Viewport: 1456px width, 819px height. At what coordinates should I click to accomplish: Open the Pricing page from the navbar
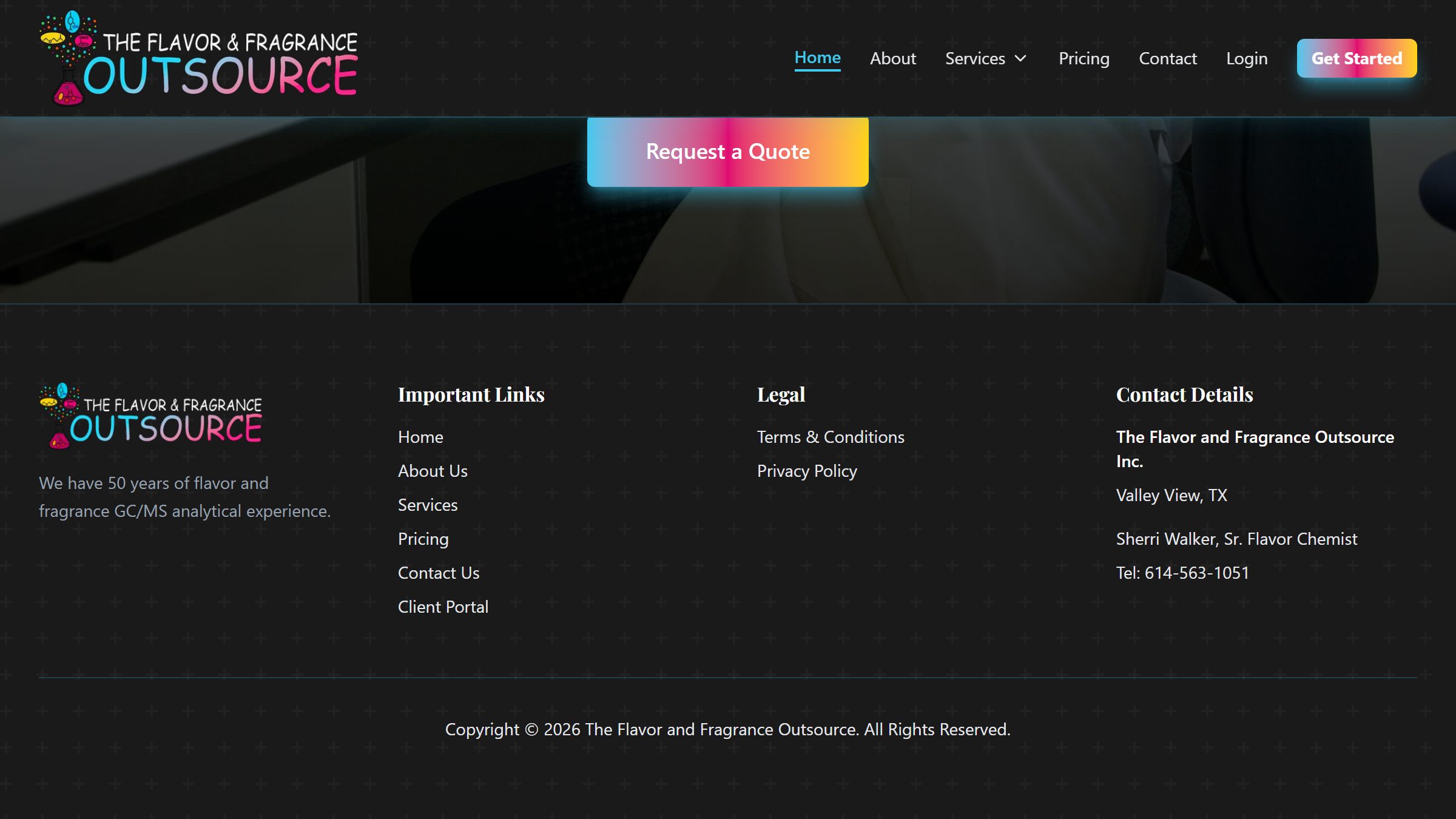click(1084, 58)
